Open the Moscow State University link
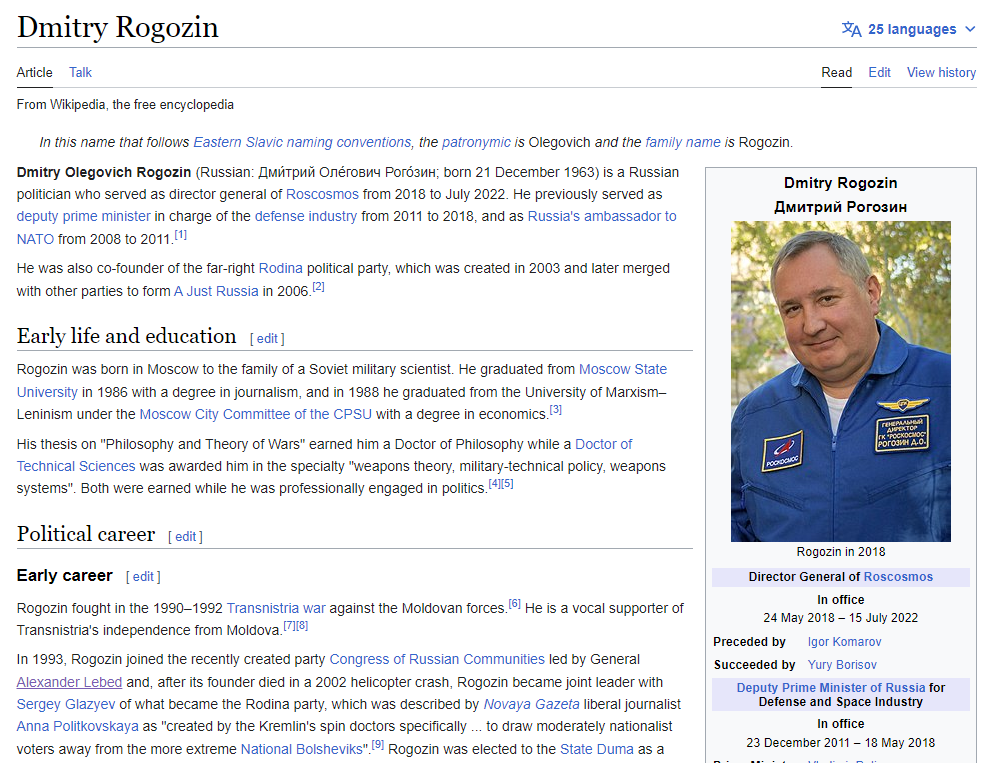Viewport: 989px width, 763px height. point(623,370)
